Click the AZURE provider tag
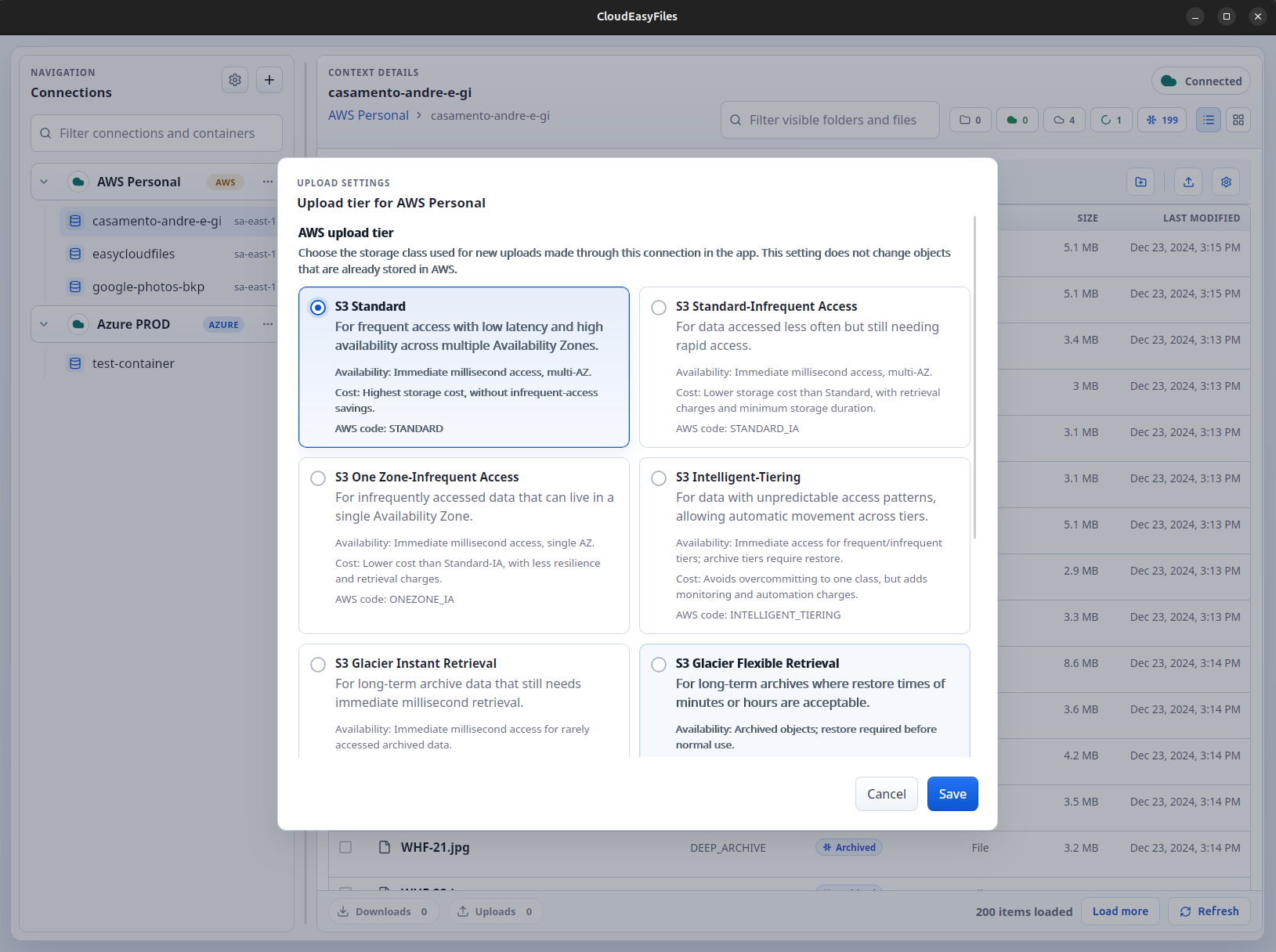 point(223,324)
